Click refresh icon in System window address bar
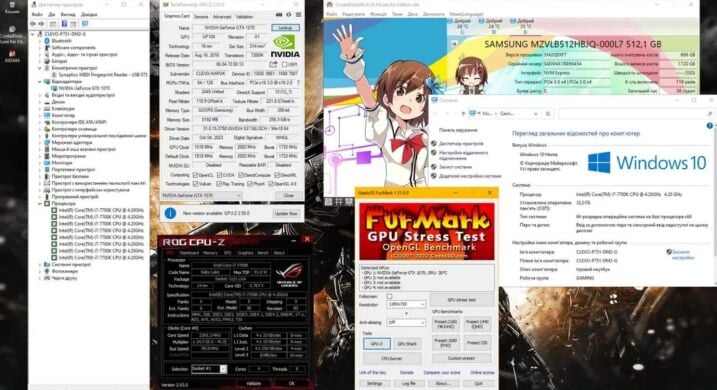This screenshot has width=717, height=390. (548, 113)
